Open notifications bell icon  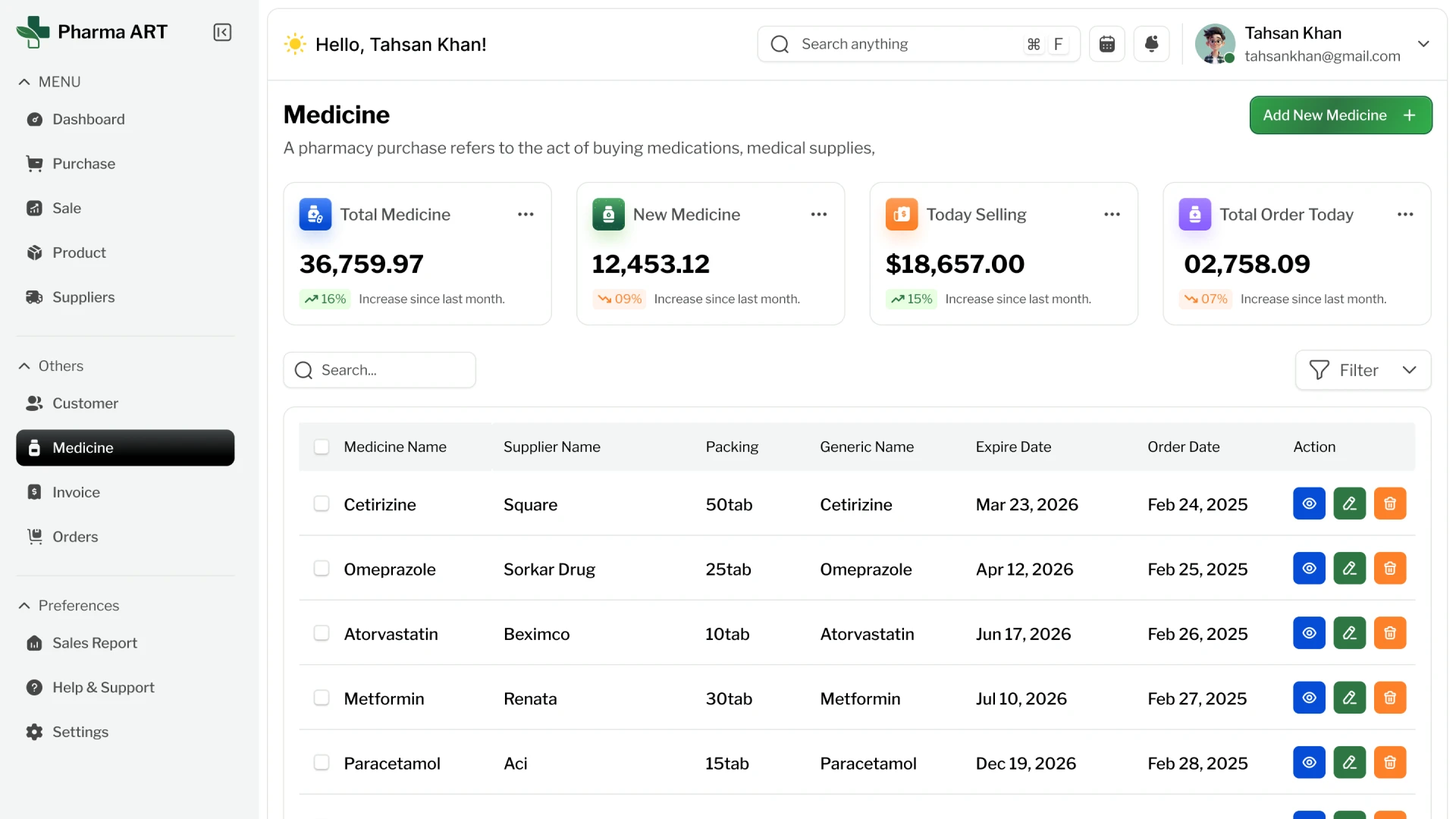[x=1151, y=44]
